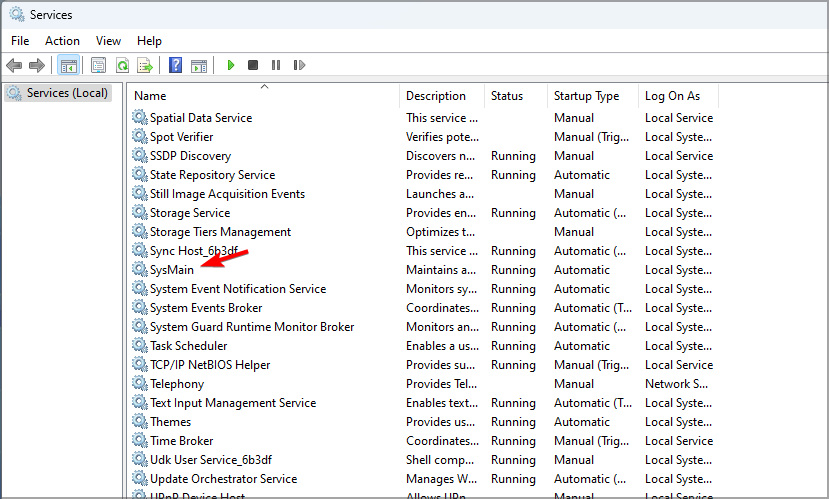Viewport: 829px width, 499px height.
Task: Click gear icon next to SSDP Discovery
Action: [x=140, y=155]
